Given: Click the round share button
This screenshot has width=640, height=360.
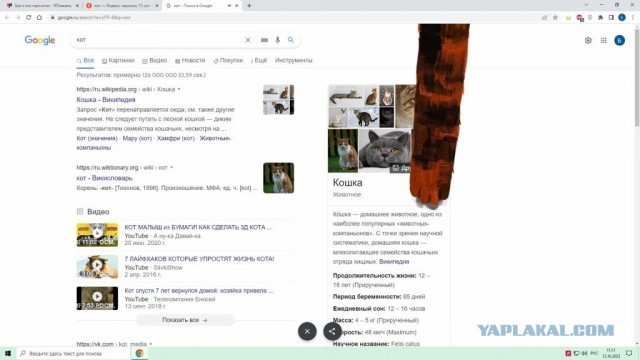Looking at the screenshot, I should click(x=332, y=331).
